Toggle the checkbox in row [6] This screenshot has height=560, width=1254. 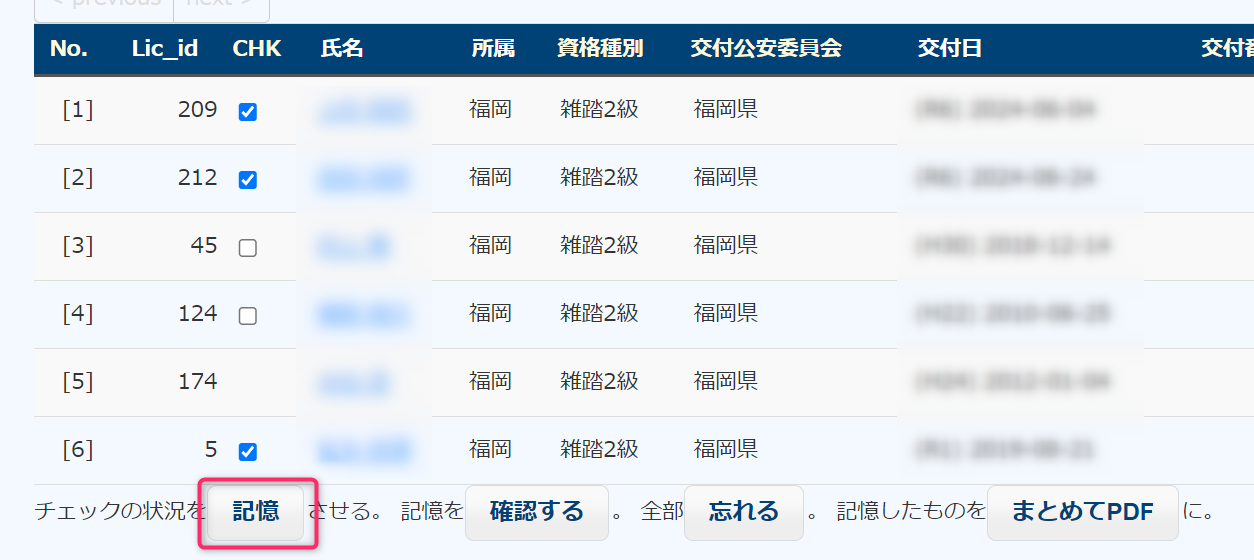click(x=248, y=452)
